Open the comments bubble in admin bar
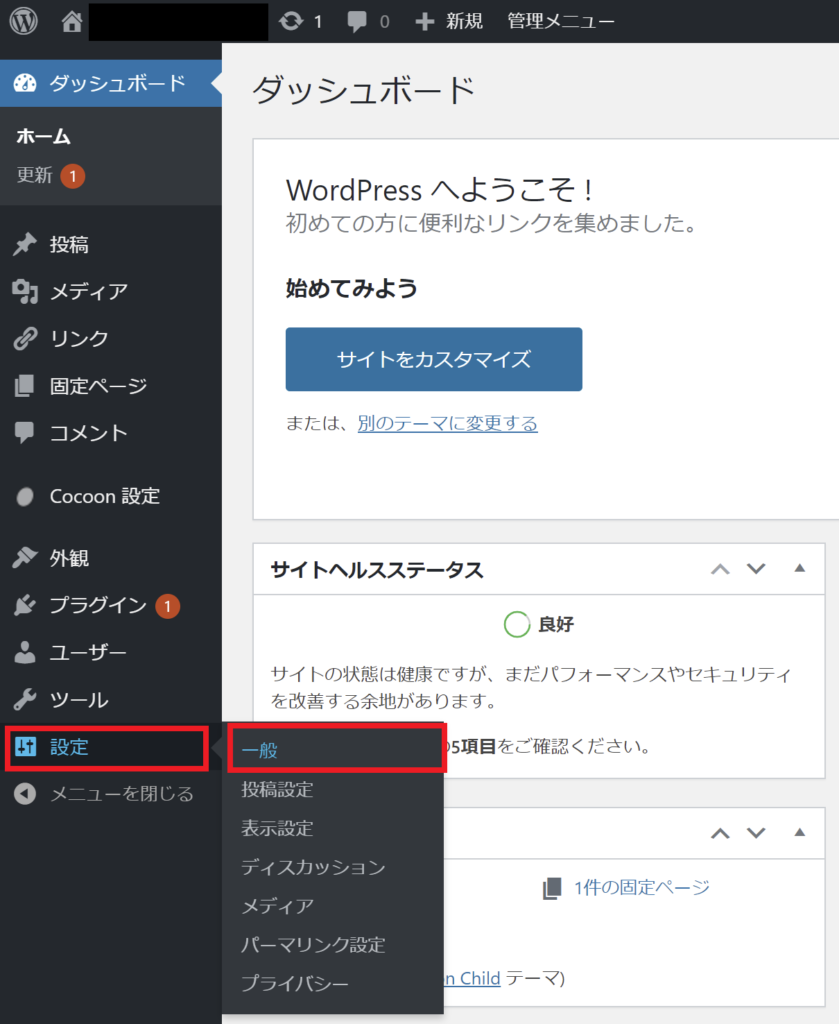839x1024 pixels. (356, 22)
